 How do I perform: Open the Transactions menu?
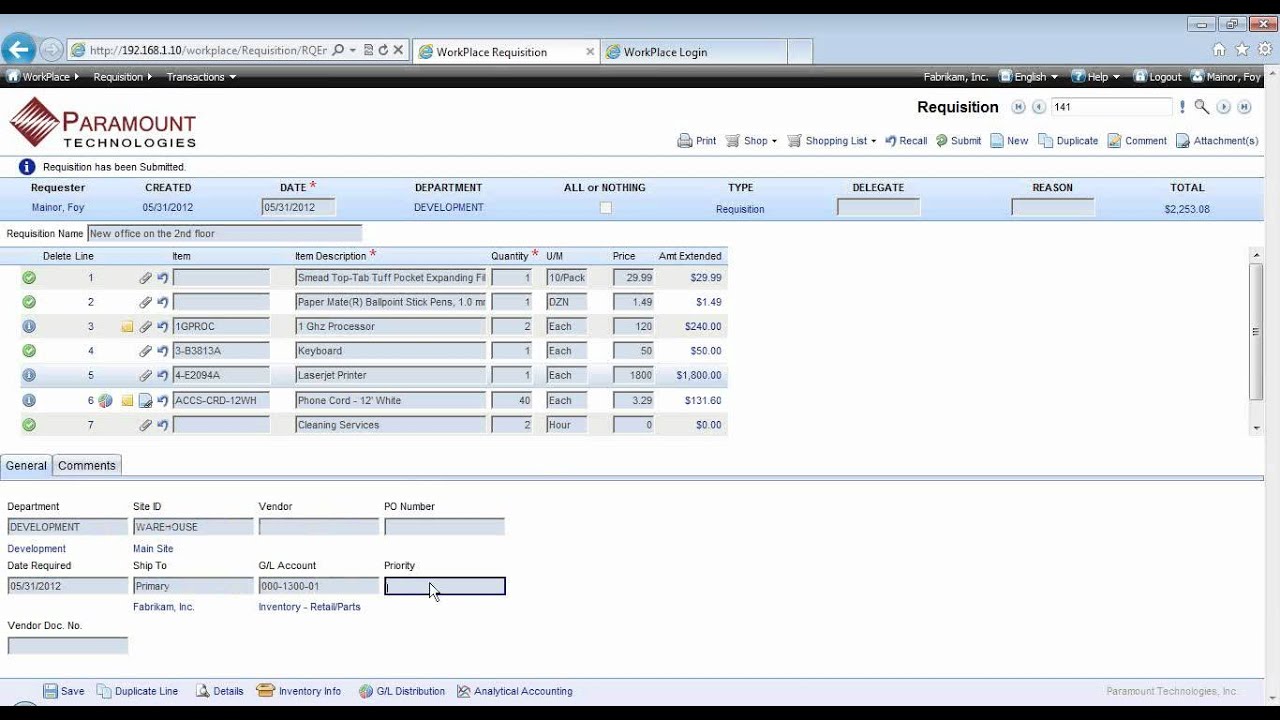201,77
